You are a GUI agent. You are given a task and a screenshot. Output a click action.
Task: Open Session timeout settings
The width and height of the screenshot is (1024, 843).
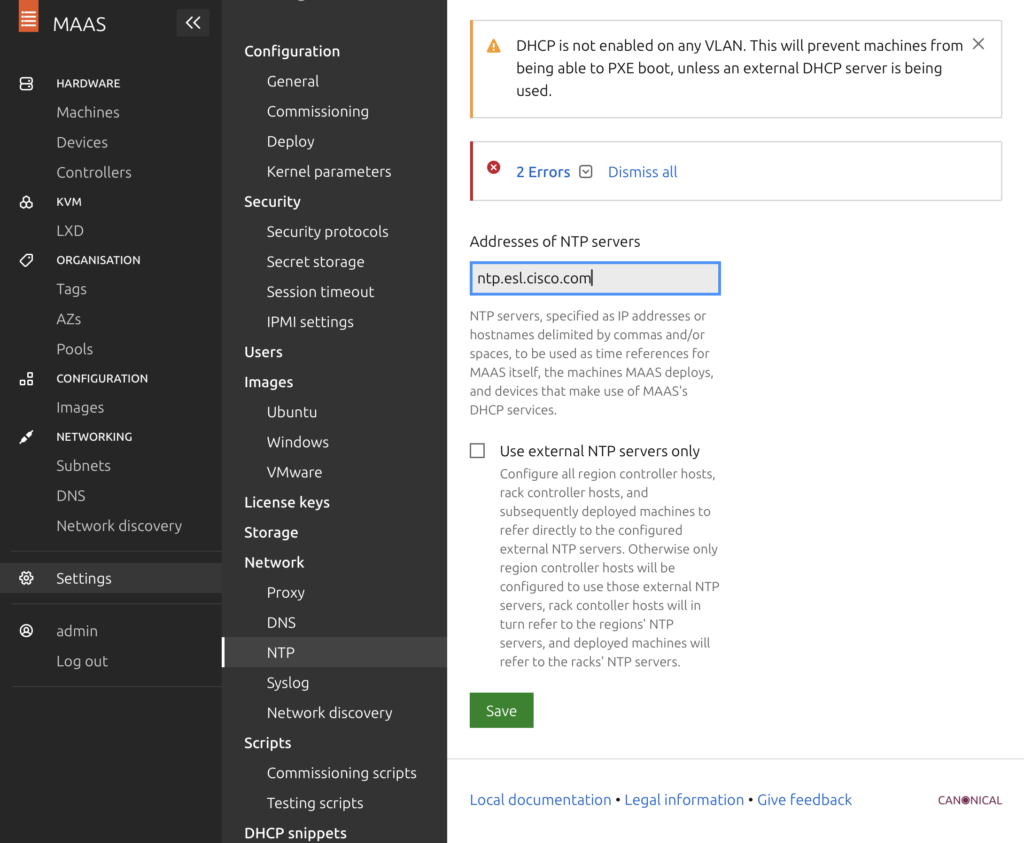point(320,292)
